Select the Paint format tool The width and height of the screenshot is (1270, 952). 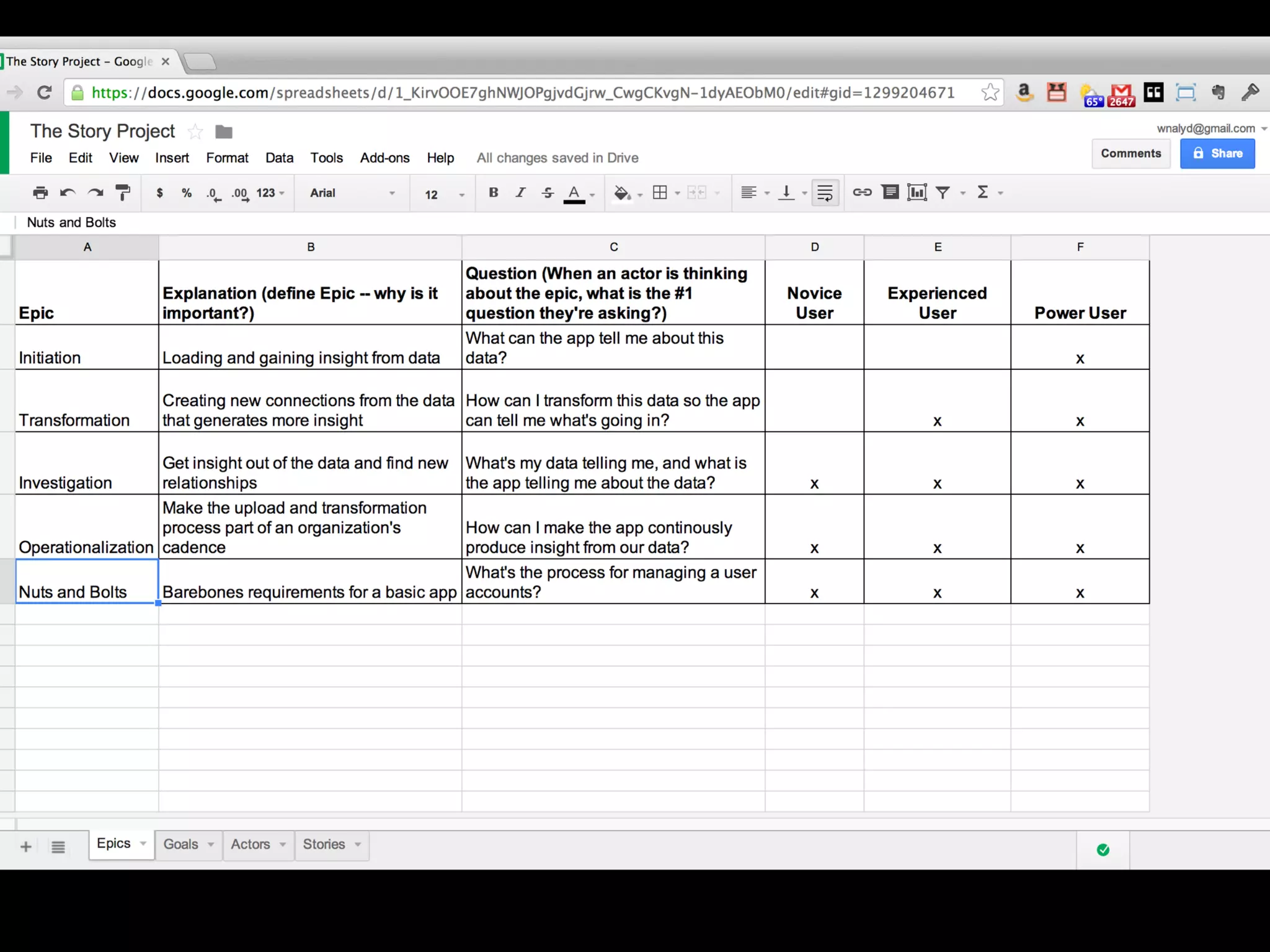pos(123,193)
